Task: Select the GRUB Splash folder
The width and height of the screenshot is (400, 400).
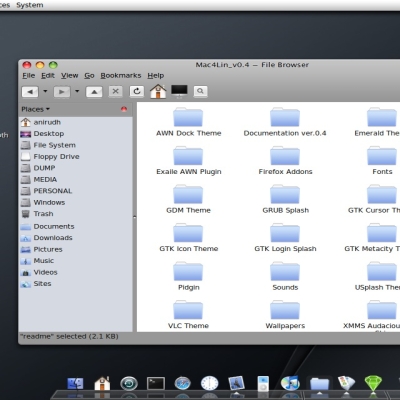Action: [285, 199]
